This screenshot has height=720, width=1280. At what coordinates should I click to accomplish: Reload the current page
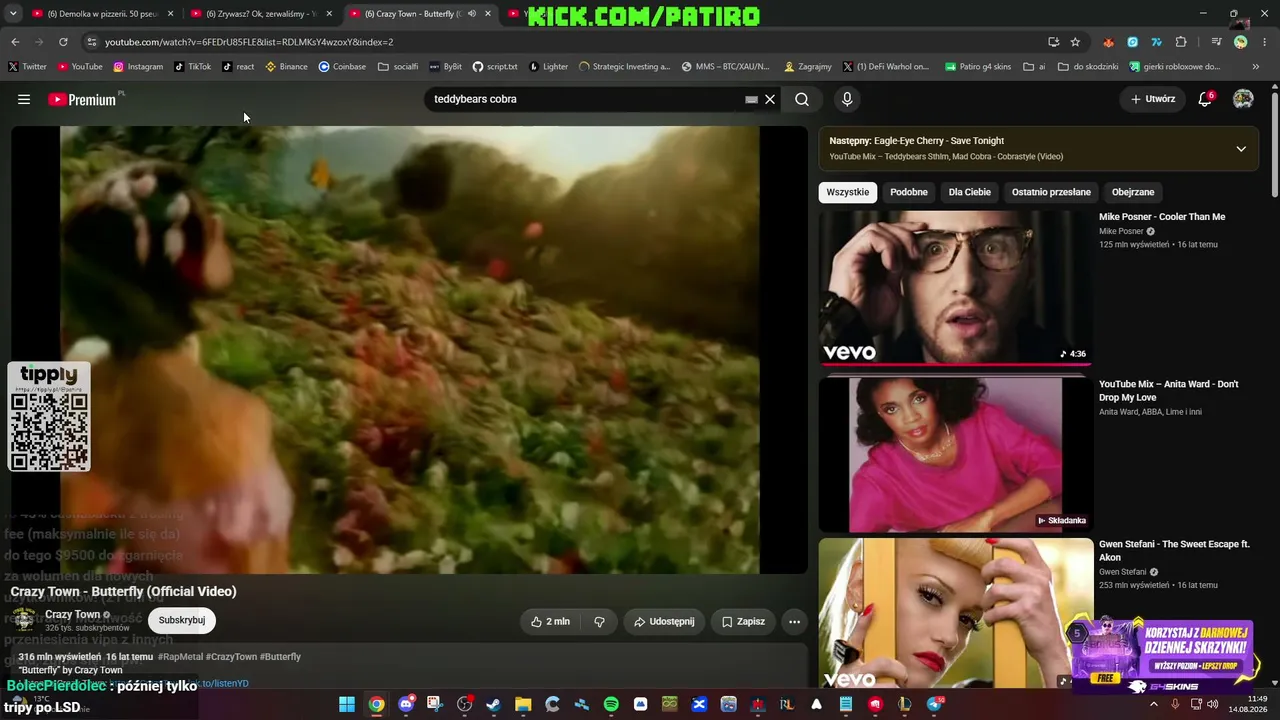[63, 42]
